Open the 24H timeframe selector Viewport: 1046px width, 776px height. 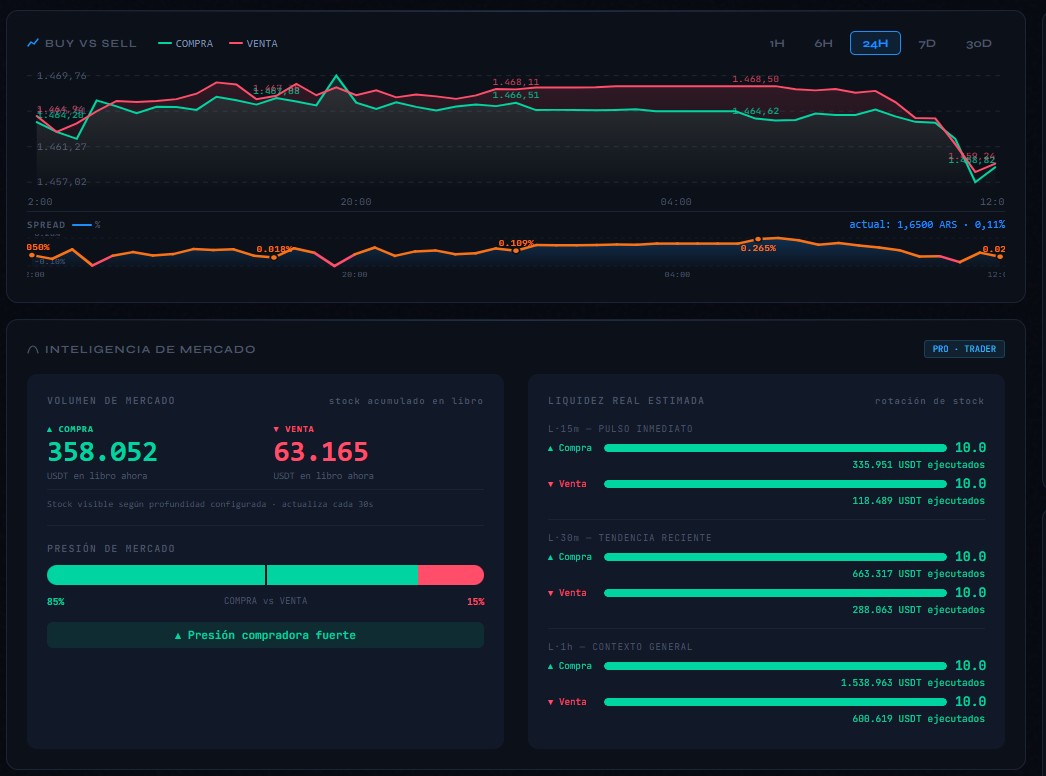tap(875, 42)
